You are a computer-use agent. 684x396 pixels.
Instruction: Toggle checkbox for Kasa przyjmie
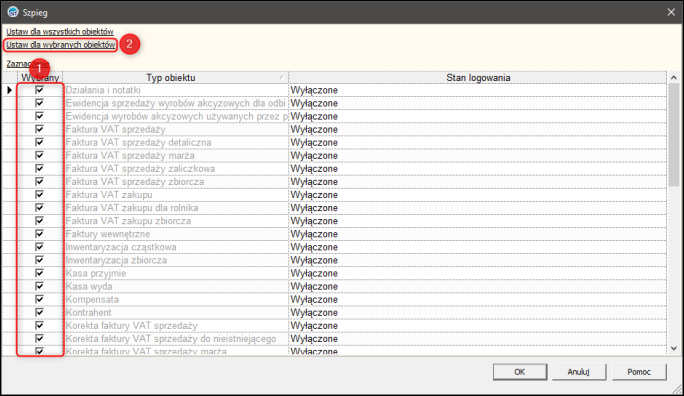pos(39,273)
